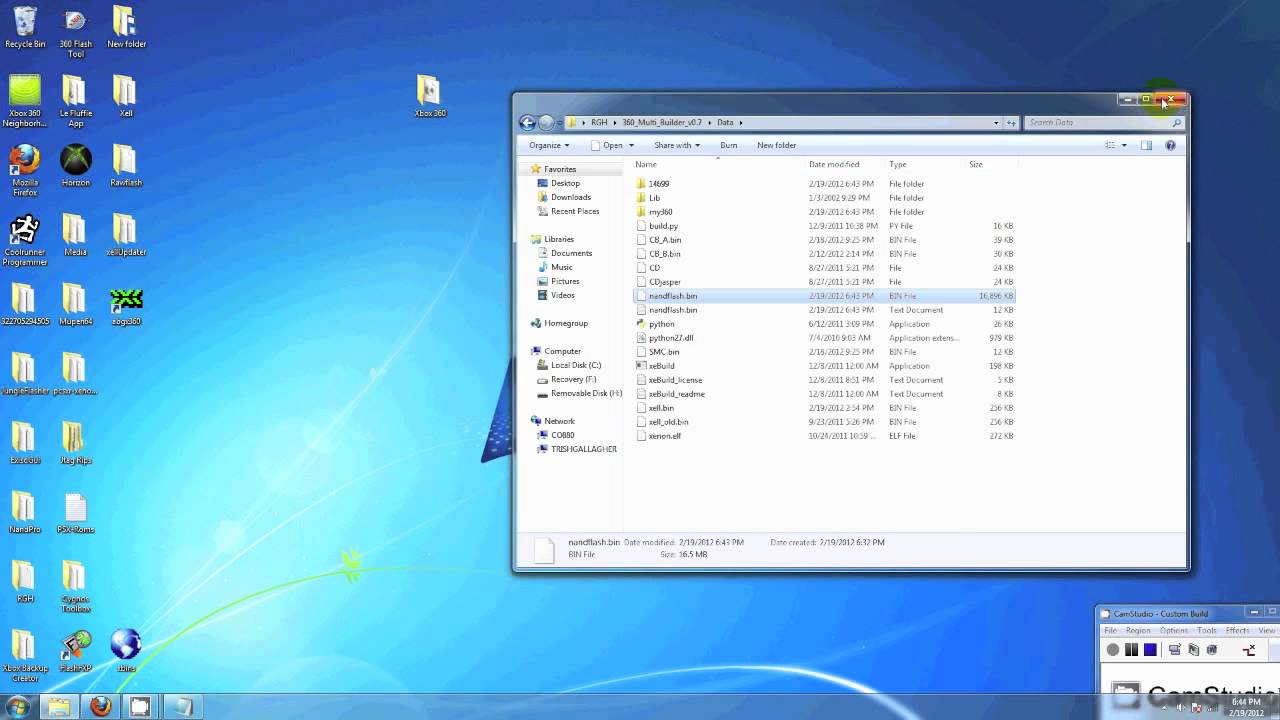
Task: Select Mozilla Firefox desktop icon
Action: tap(25, 171)
